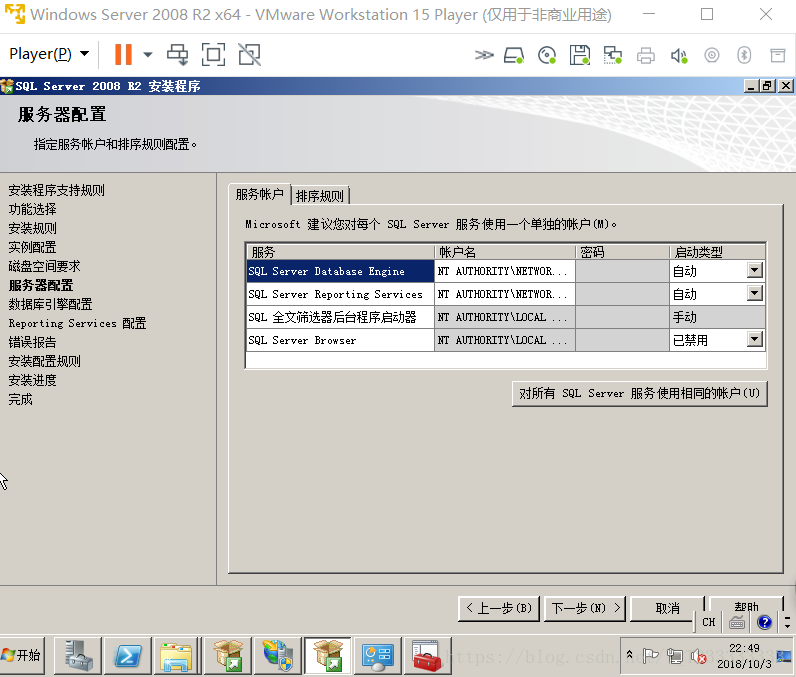Click 实例配置 step in sidebar
The image size is (796, 677).
click(32, 247)
